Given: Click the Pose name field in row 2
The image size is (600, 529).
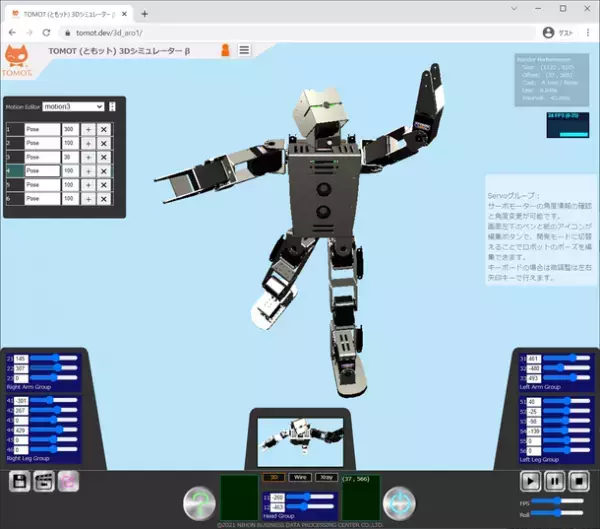Looking at the screenshot, I should [x=42, y=143].
